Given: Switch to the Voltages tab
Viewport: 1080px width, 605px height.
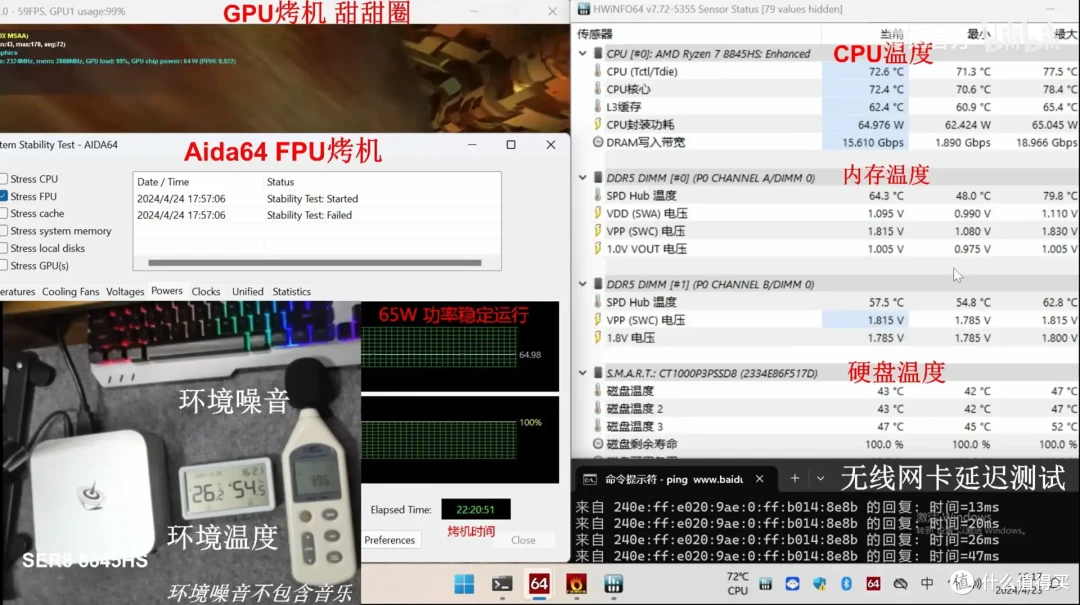Looking at the screenshot, I should click(x=125, y=291).
